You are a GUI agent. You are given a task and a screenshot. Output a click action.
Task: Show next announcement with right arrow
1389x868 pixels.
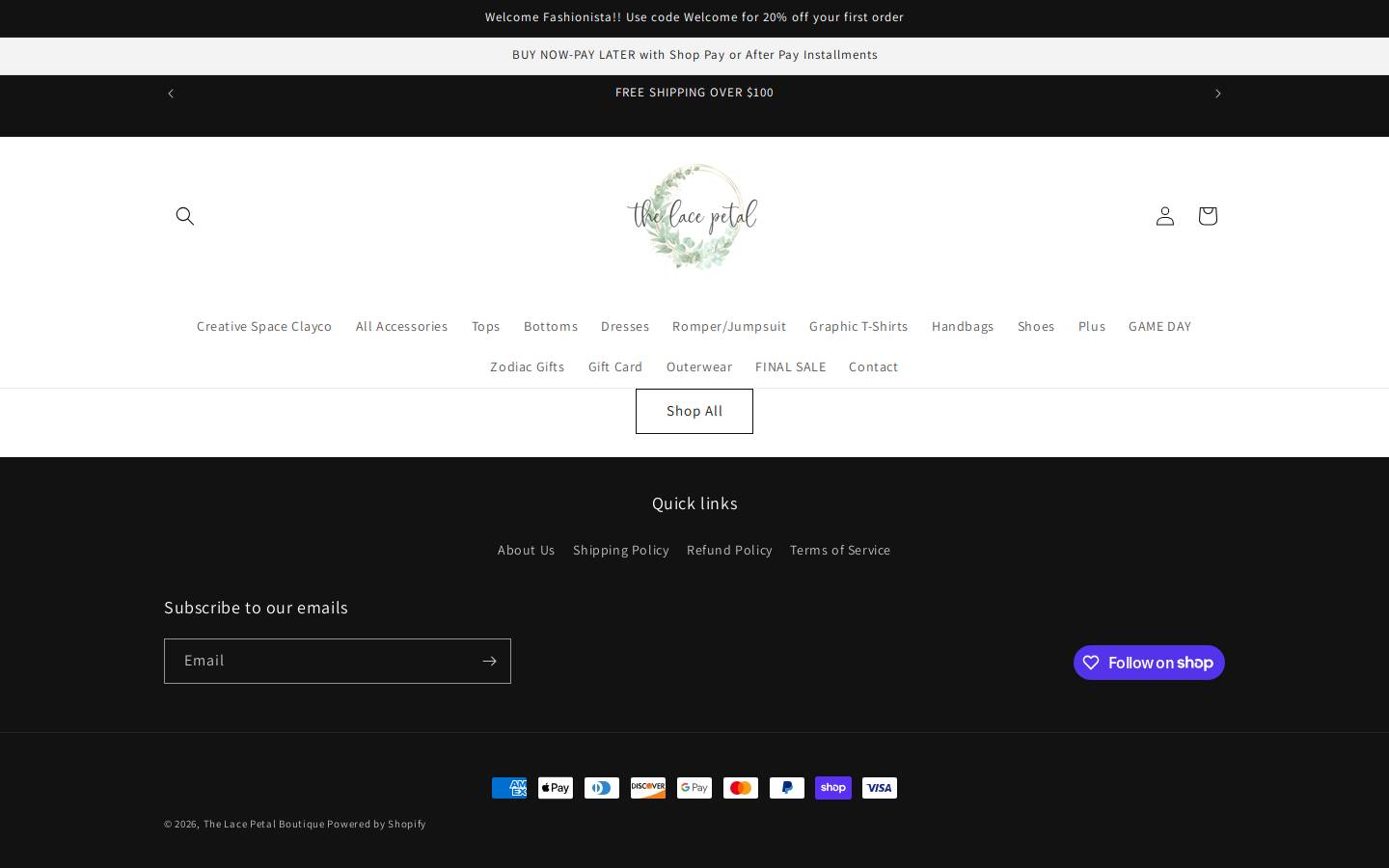(x=1217, y=94)
